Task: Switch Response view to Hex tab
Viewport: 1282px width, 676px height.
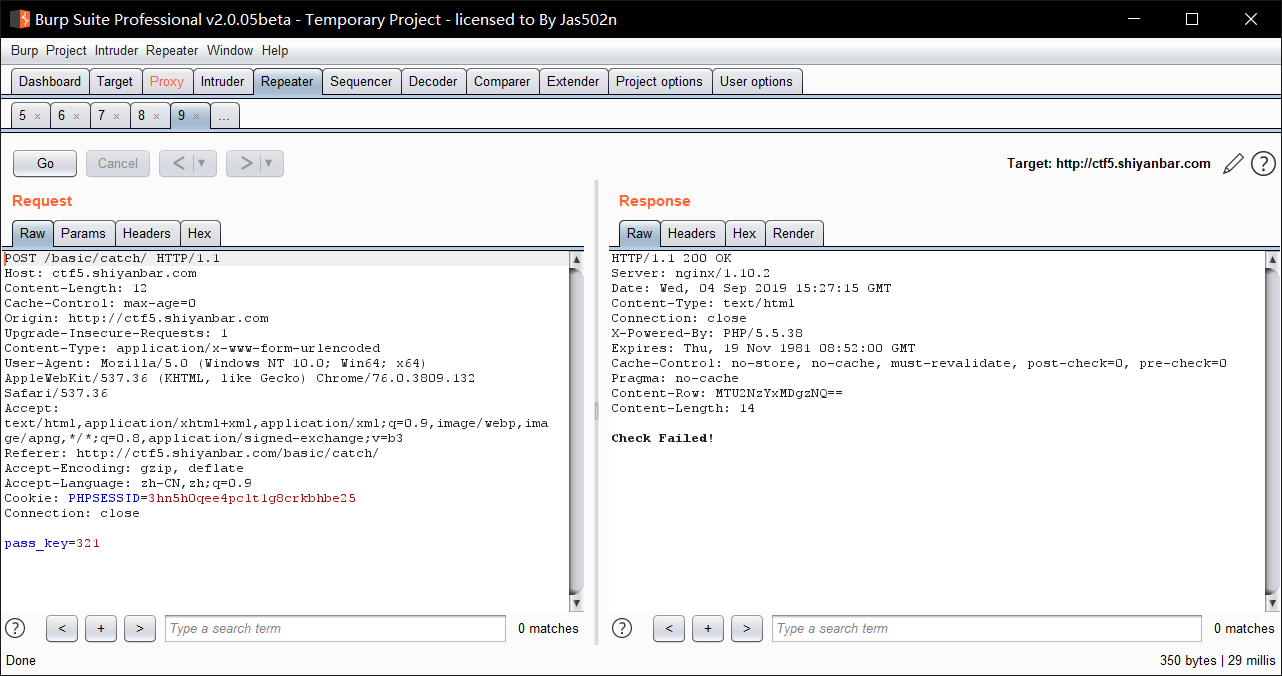Action: pyautogui.click(x=745, y=233)
